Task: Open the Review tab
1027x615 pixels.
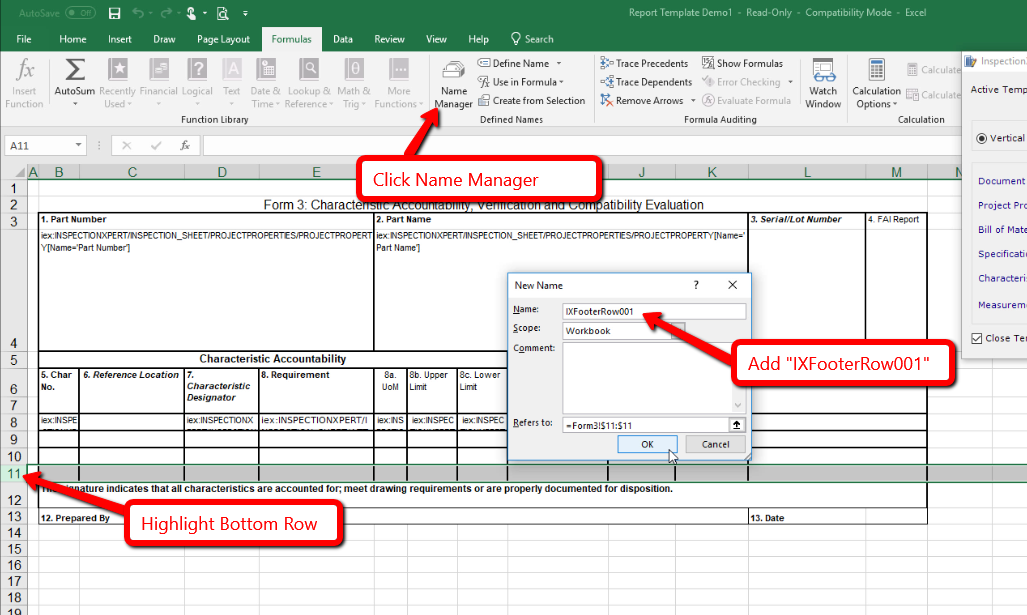Action: tap(389, 39)
